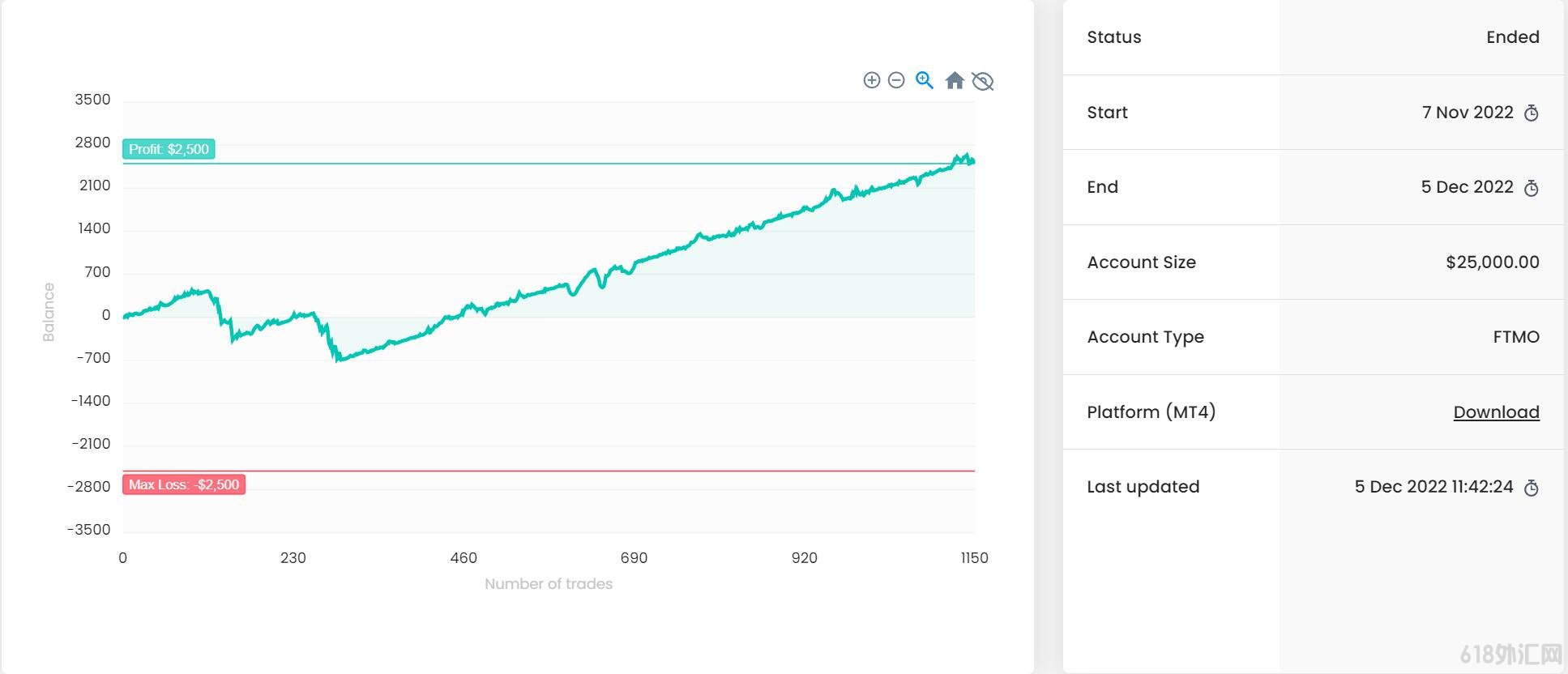
Task: Click the 920 x-axis tick label
Action: (804, 558)
